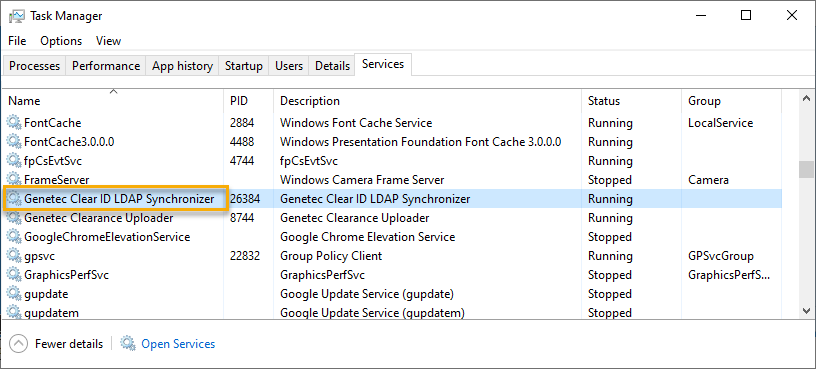Screen dimensions: 816x369
Task: Open the File menu
Action: point(17,41)
